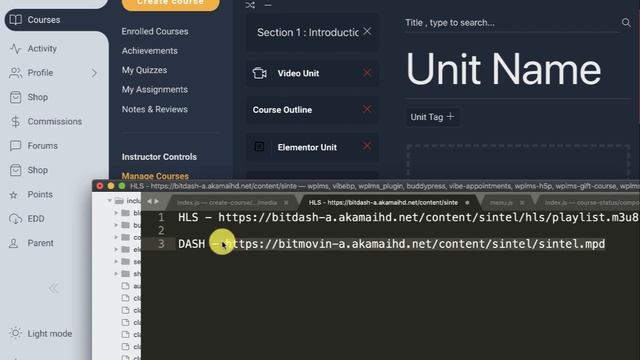Open Enrolled Courses link

(x=155, y=31)
